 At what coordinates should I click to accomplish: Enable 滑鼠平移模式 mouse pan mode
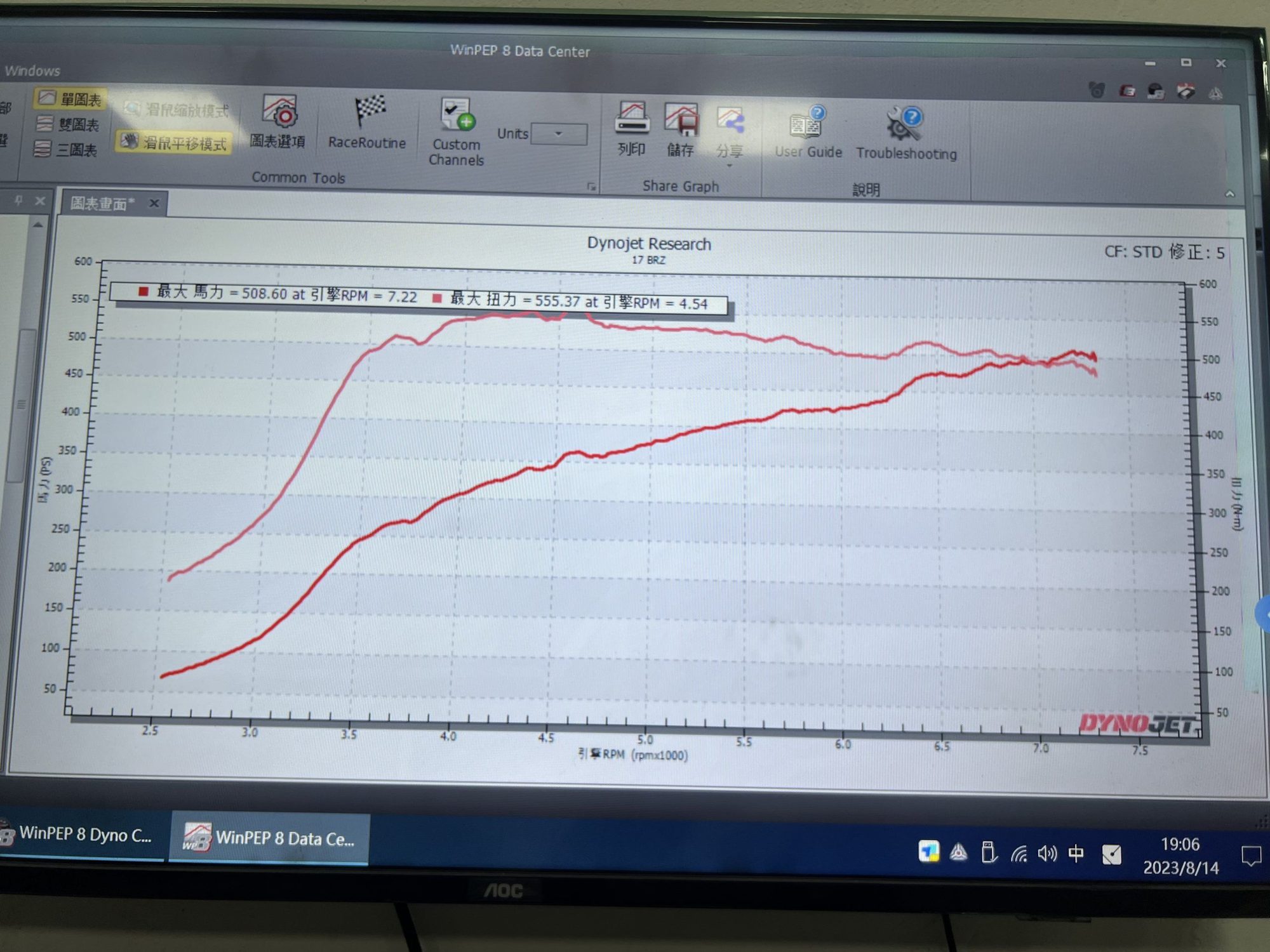point(174,142)
